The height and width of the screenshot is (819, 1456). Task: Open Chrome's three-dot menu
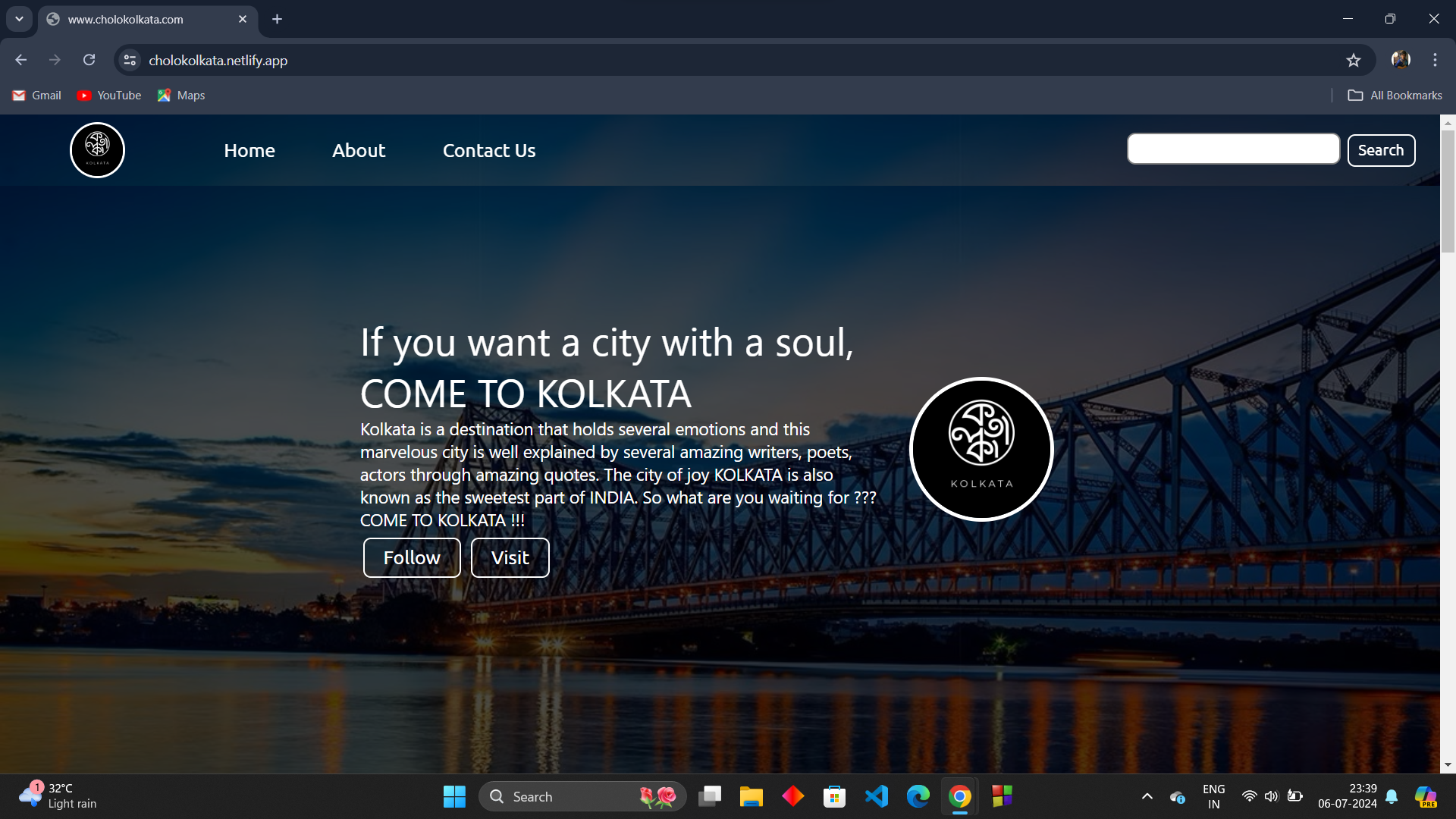(x=1434, y=59)
